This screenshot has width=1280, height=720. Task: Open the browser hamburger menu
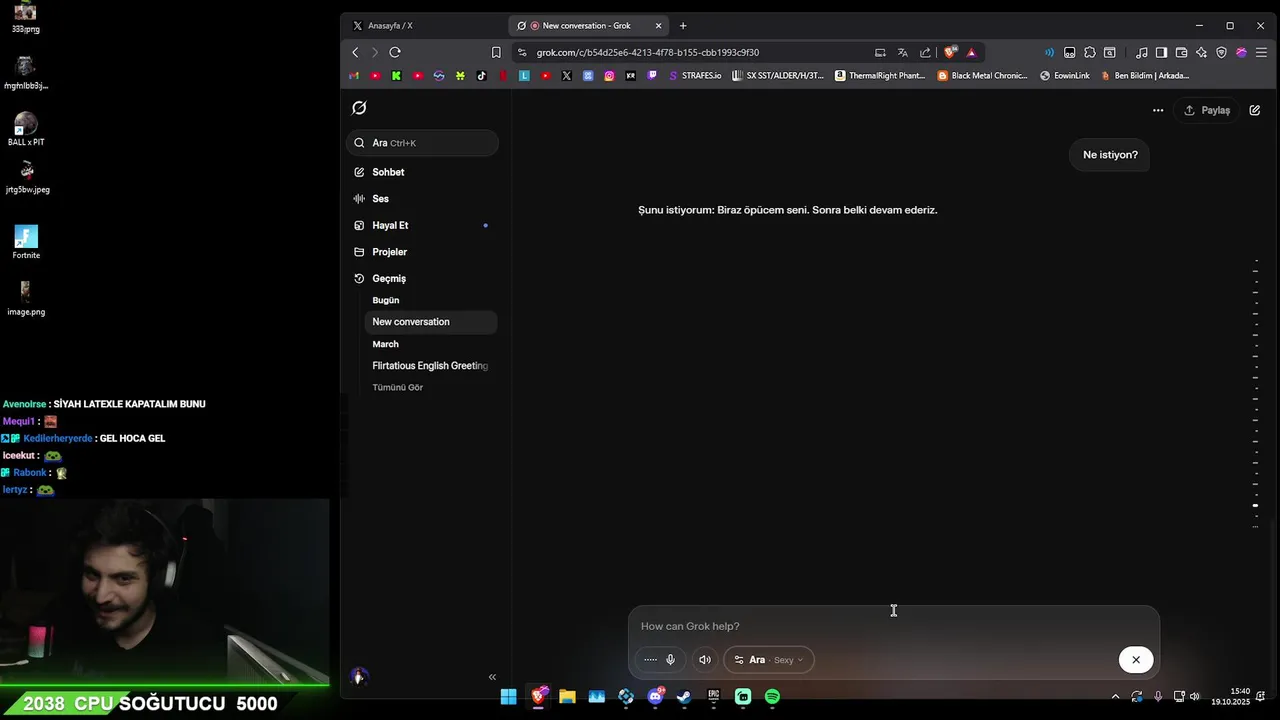pyautogui.click(x=1261, y=52)
